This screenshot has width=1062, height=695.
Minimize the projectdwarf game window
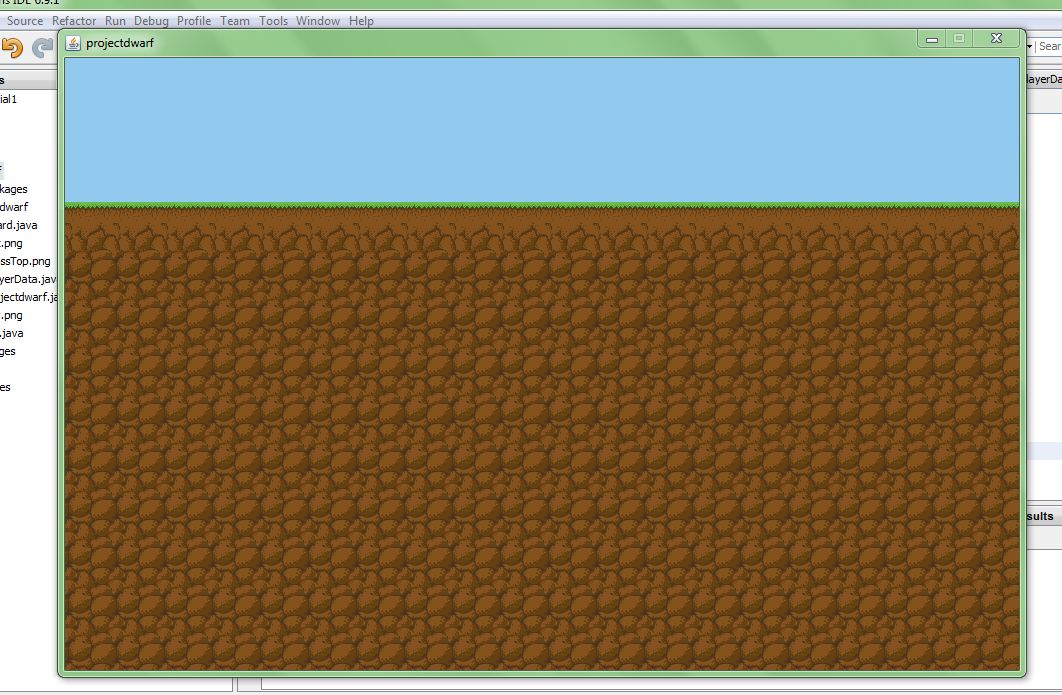932,39
